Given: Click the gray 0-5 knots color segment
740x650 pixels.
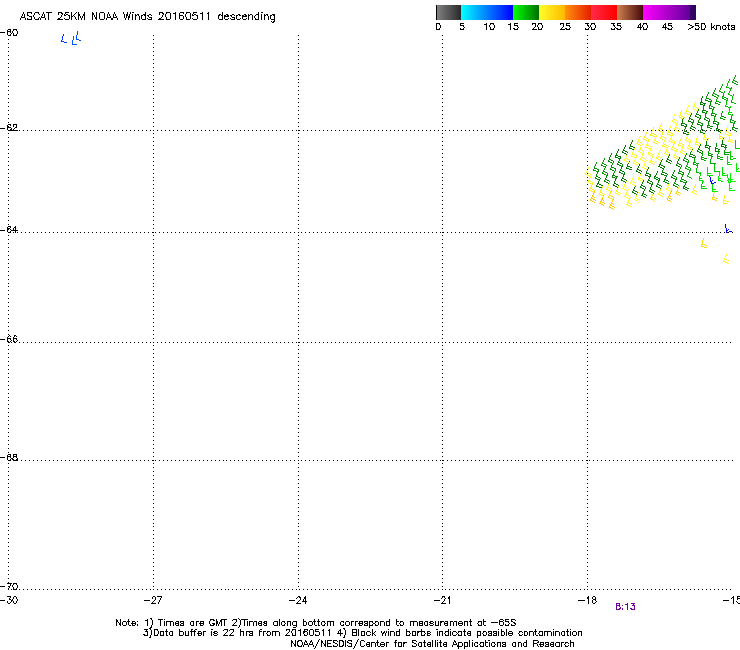Looking at the screenshot, I should [x=448, y=12].
